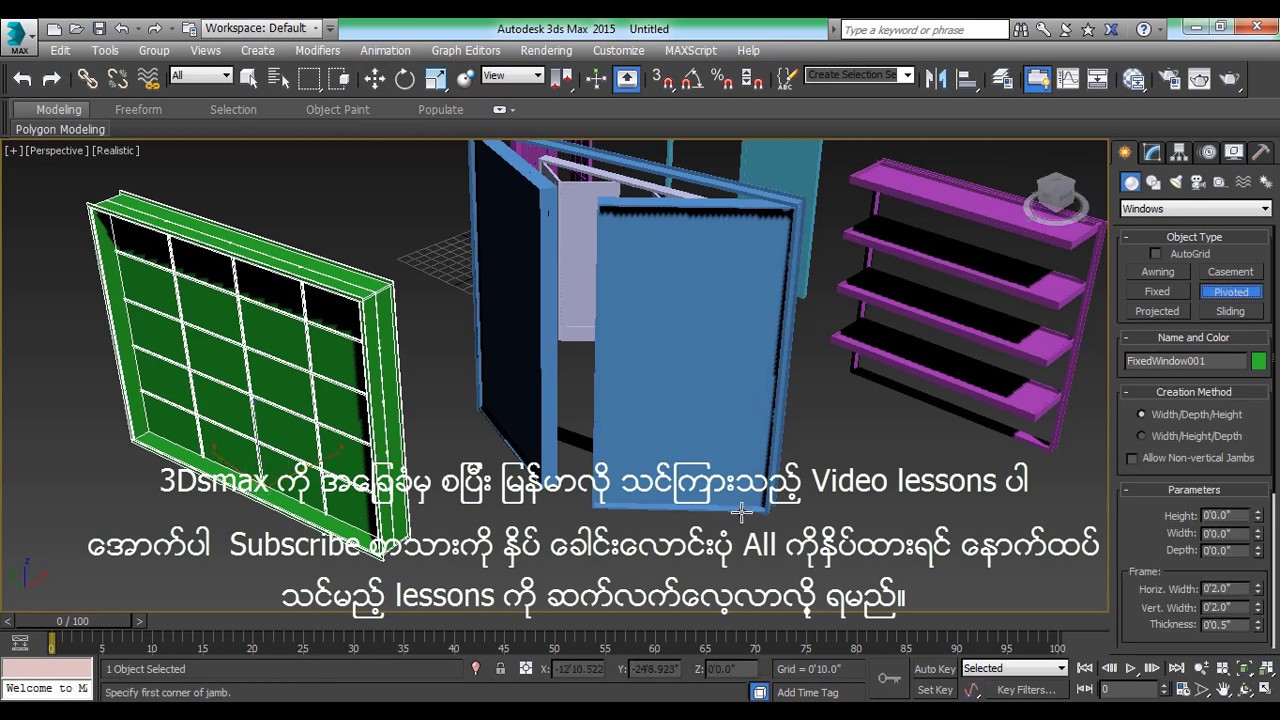1280x720 pixels.
Task: Open the Motion panel tab
Action: click(x=1208, y=152)
